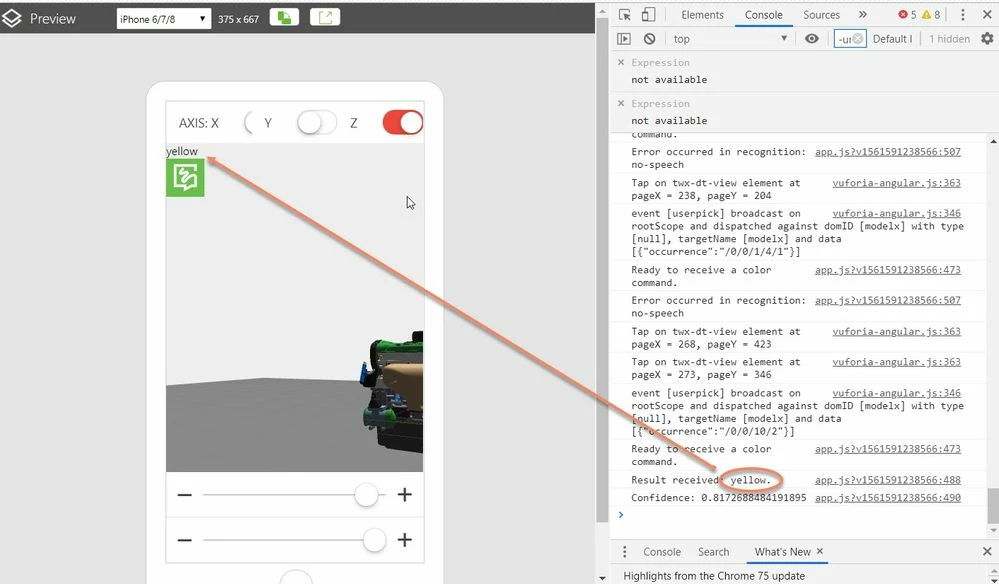This screenshot has width=999, height=584.
Task: Click the open-in-new-window preview icon
Action: [325, 18]
